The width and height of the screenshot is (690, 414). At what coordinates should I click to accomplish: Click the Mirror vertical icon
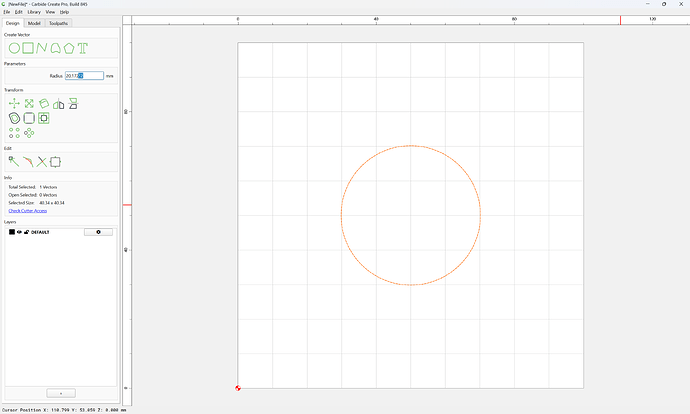tap(73, 103)
